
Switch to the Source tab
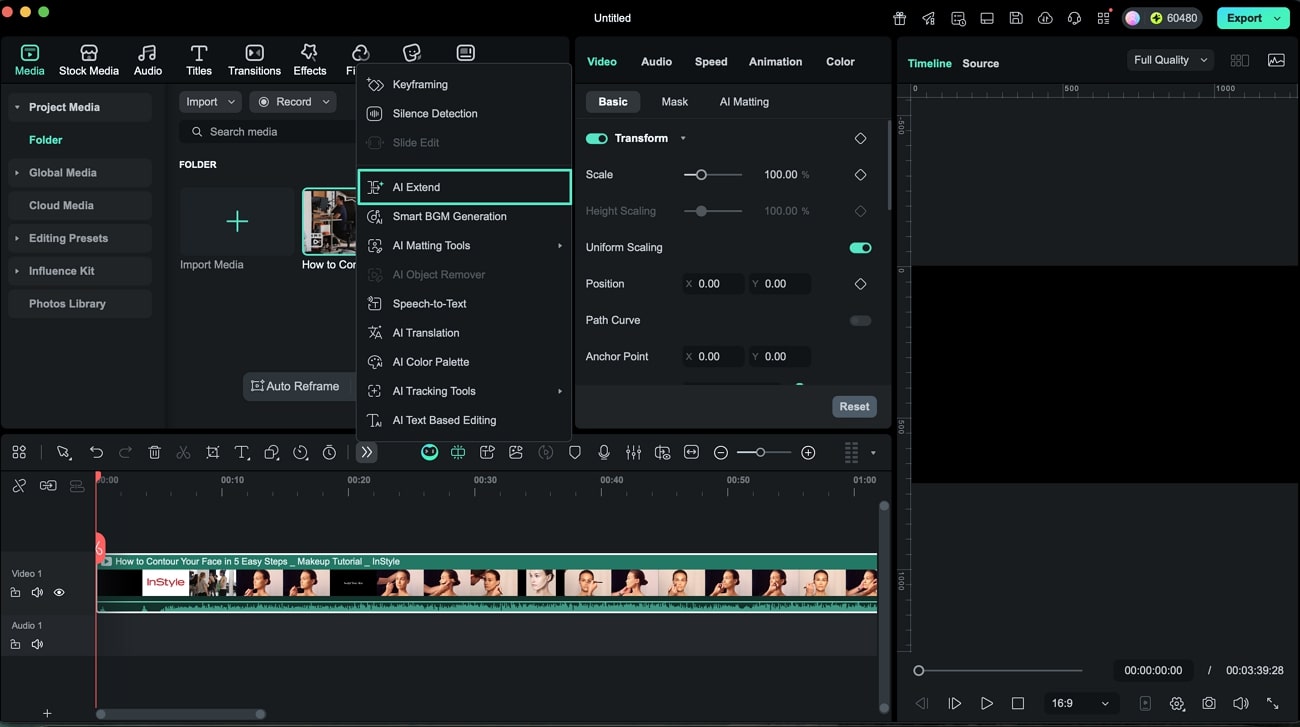pos(980,63)
